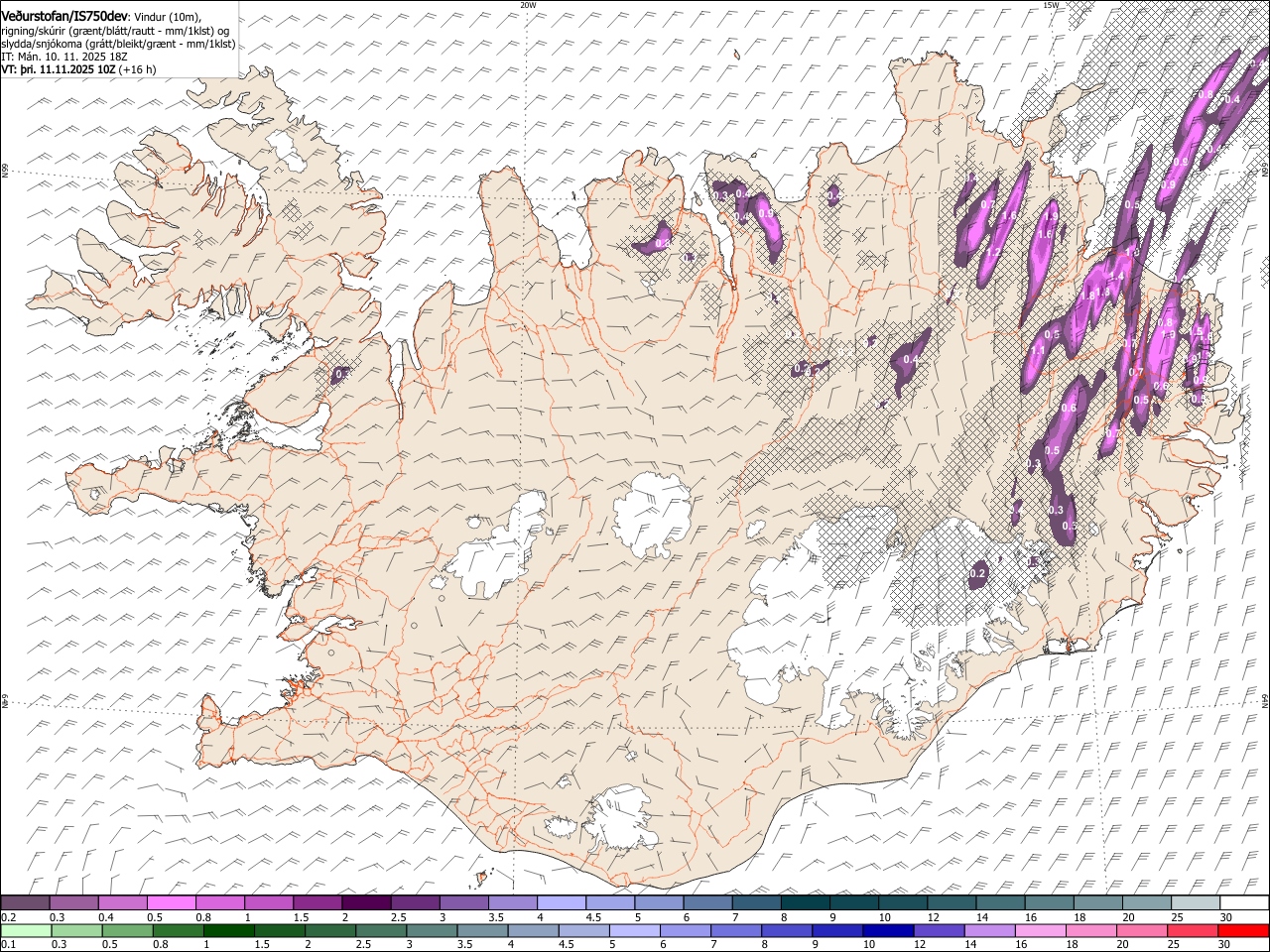Click the 20W longitude label
This screenshot has height=952, width=1270.
(528, 5)
